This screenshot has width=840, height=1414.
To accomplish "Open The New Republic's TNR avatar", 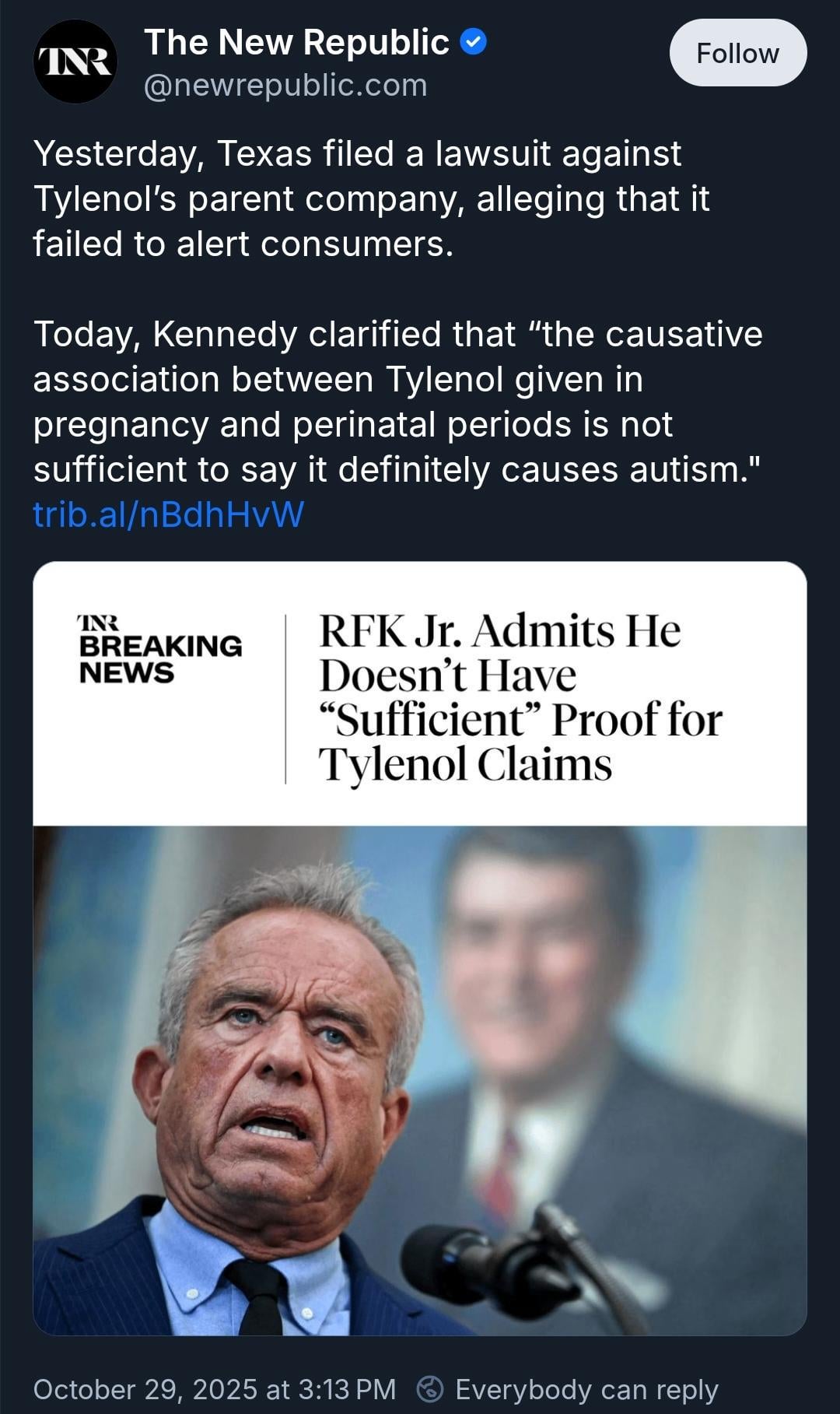I will (x=75, y=61).
